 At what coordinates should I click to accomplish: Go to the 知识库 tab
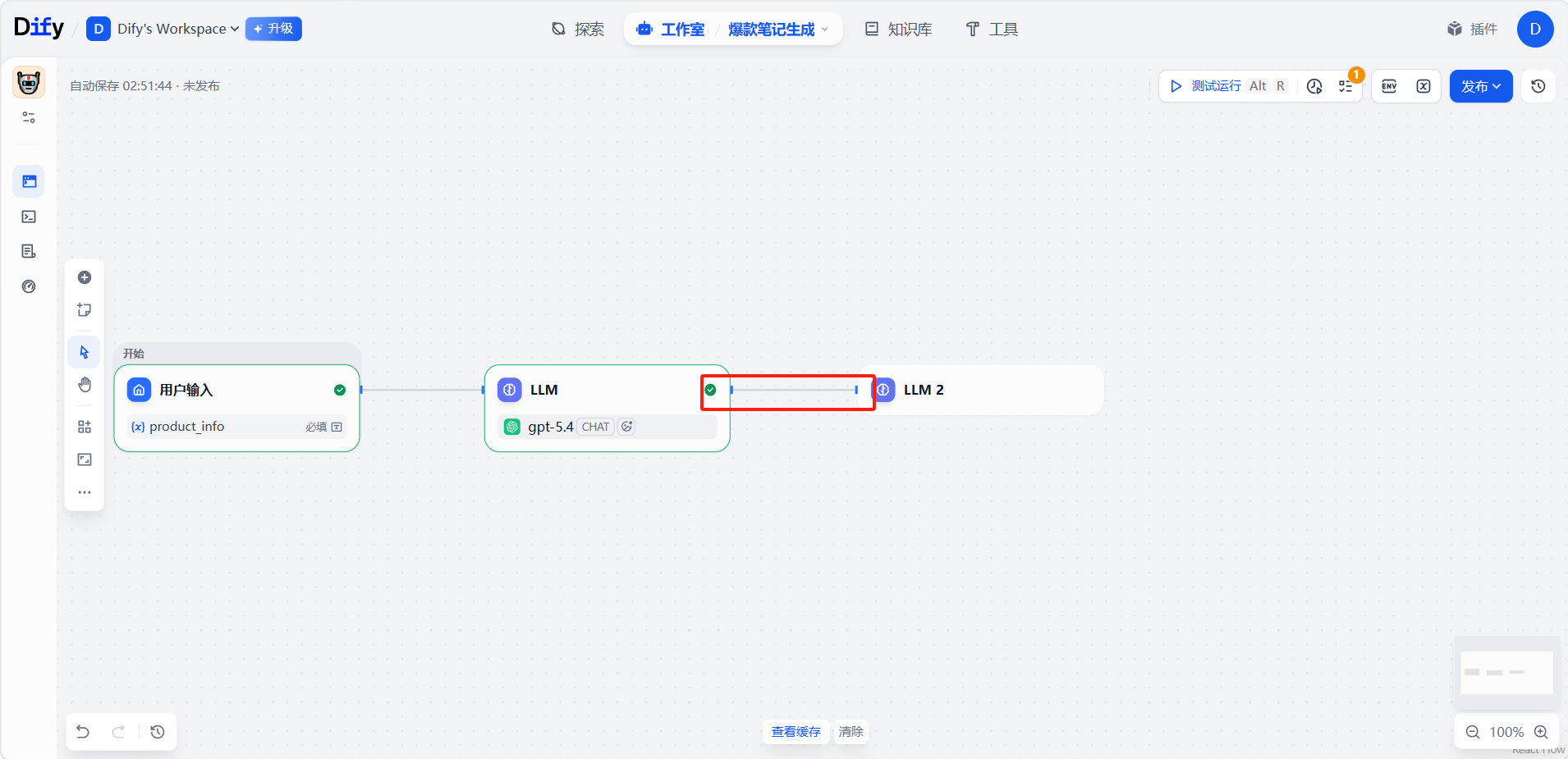coord(899,30)
